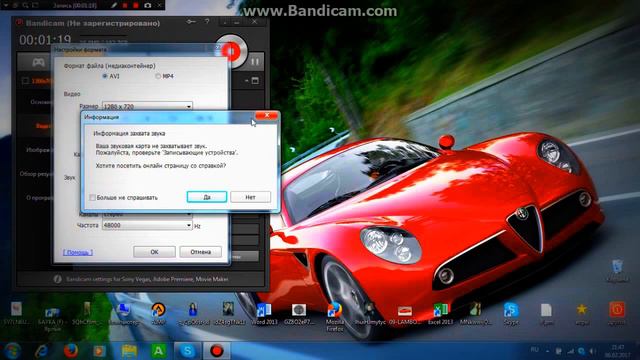640x360 pixels.
Task: Open Windows Explorer folder in taskbar
Action: click(x=129, y=351)
